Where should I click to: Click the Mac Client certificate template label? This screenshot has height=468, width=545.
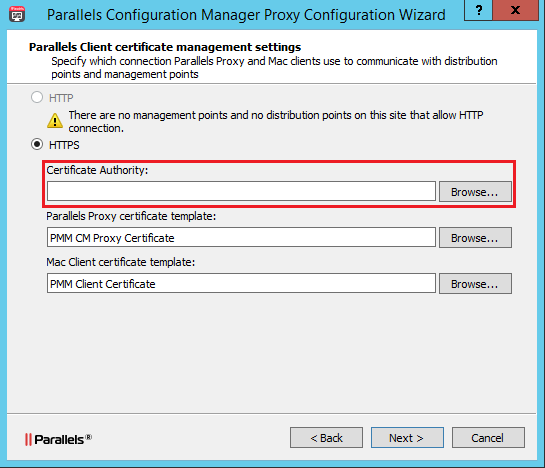point(121,262)
